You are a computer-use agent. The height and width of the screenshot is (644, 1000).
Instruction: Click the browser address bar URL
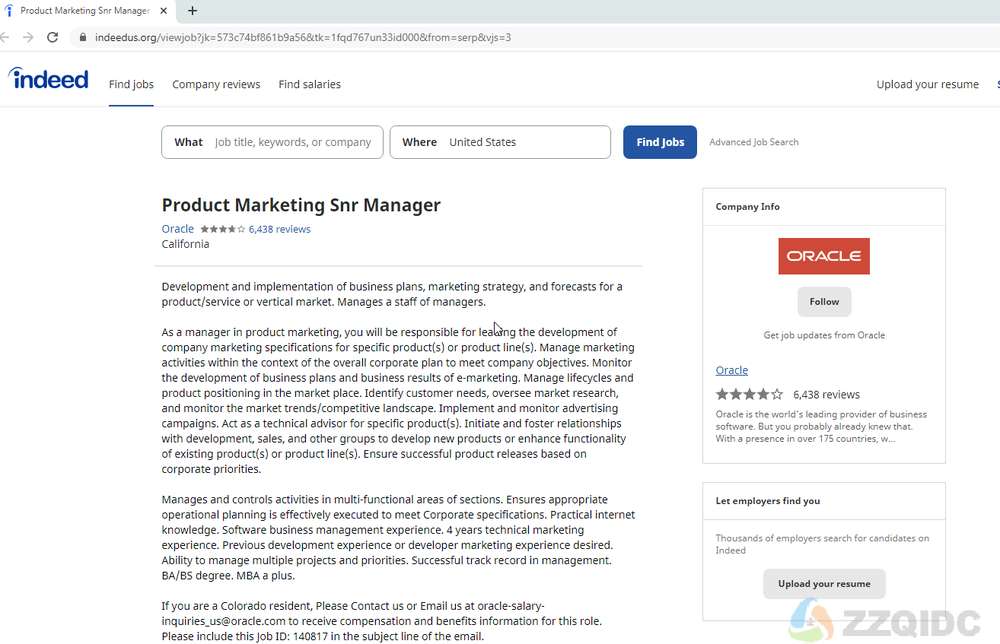pyautogui.click(x=303, y=38)
